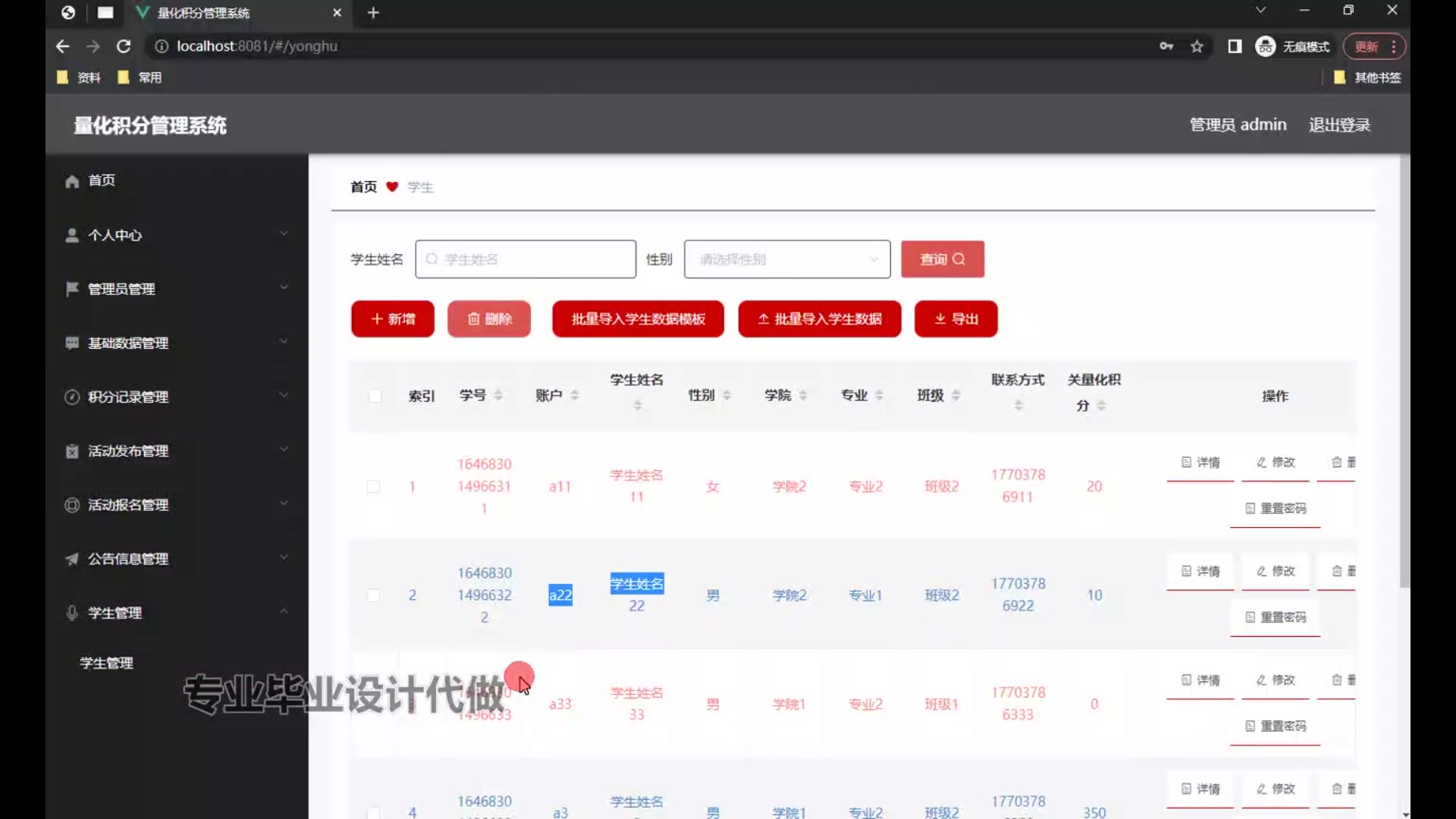Open the 性别 gender dropdown
The height and width of the screenshot is (819, 1456).
(786, 259)
